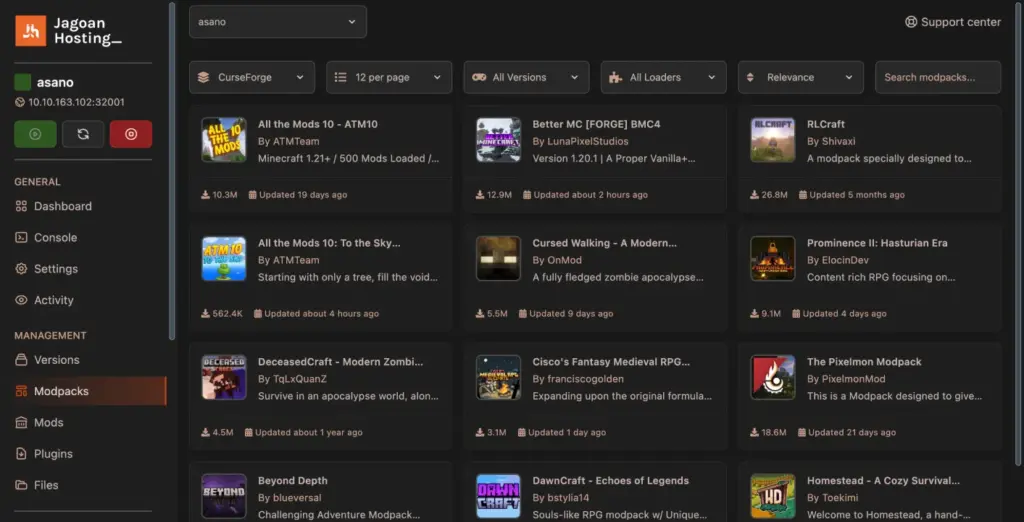Open the CurseForge source dropdown
The height and width of the screenshot is (522, 1024).
252,77
